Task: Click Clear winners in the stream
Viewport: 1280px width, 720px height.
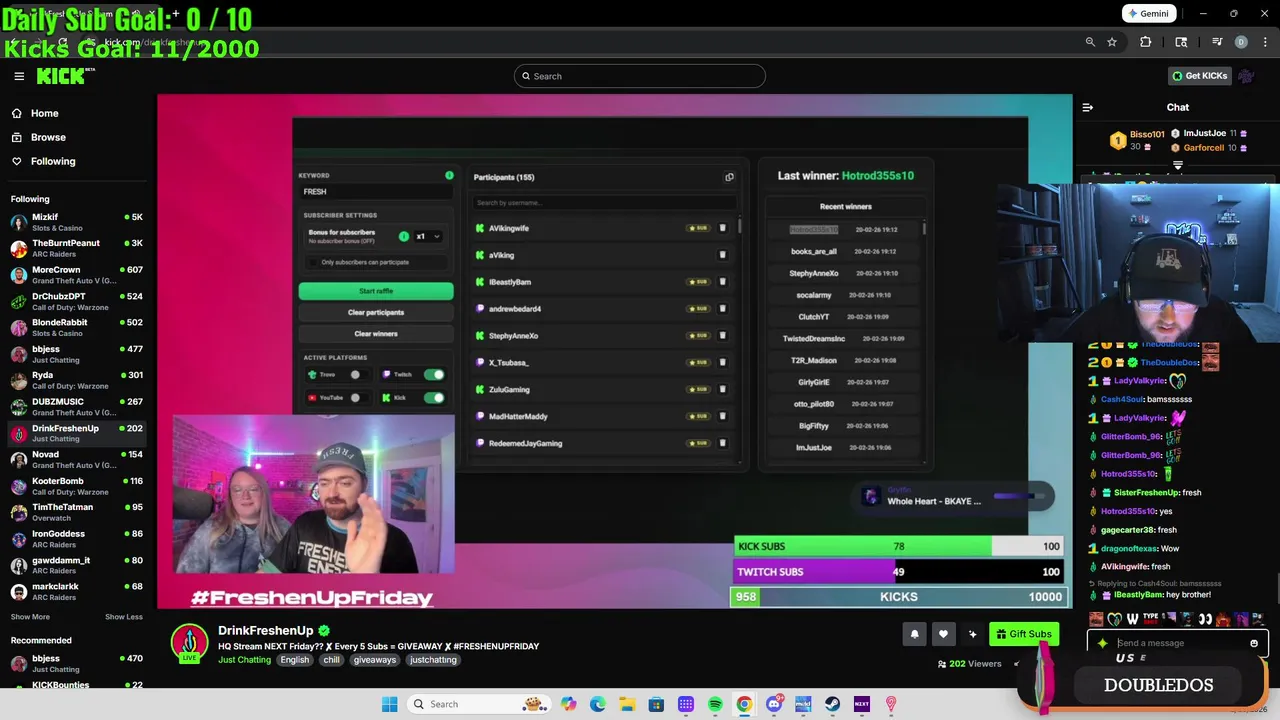Action: (x=376, y=333)
